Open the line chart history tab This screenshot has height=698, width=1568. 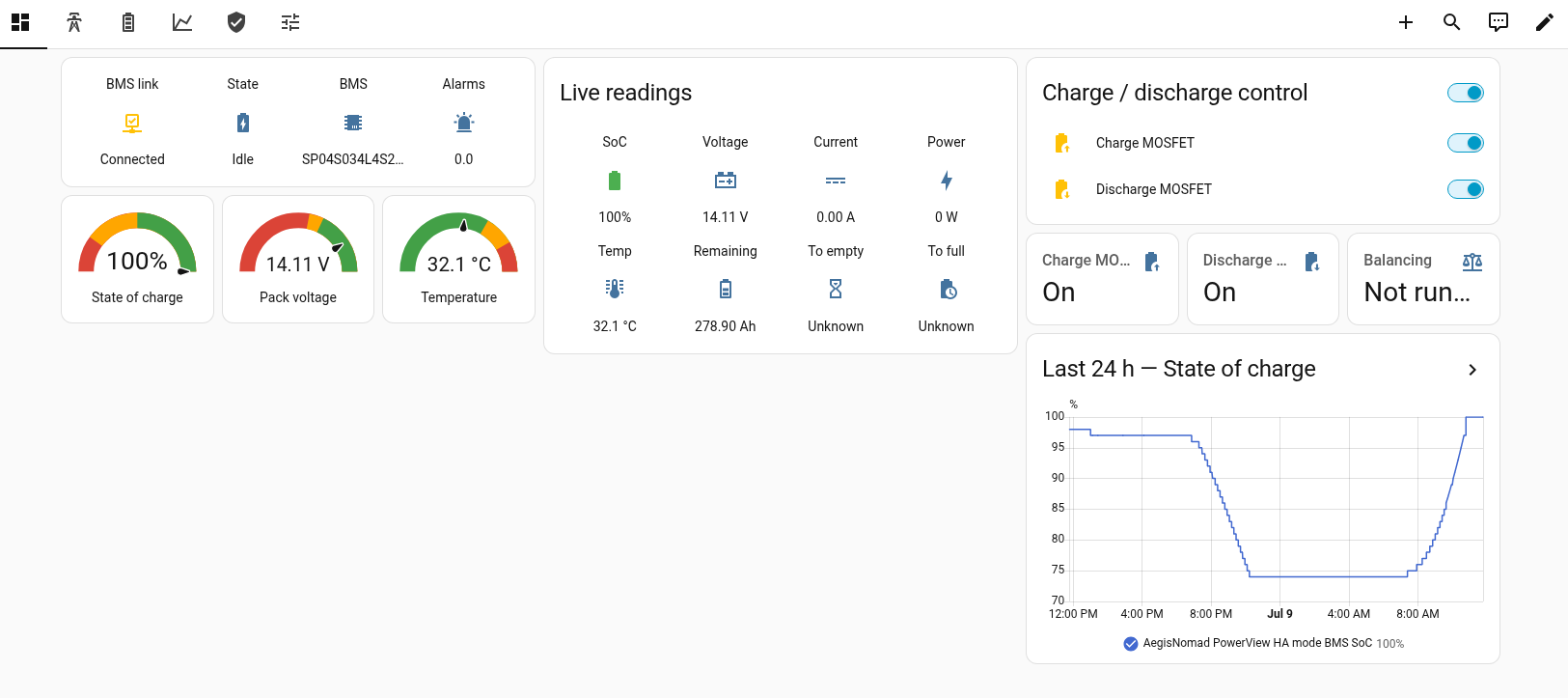[182, 22]
